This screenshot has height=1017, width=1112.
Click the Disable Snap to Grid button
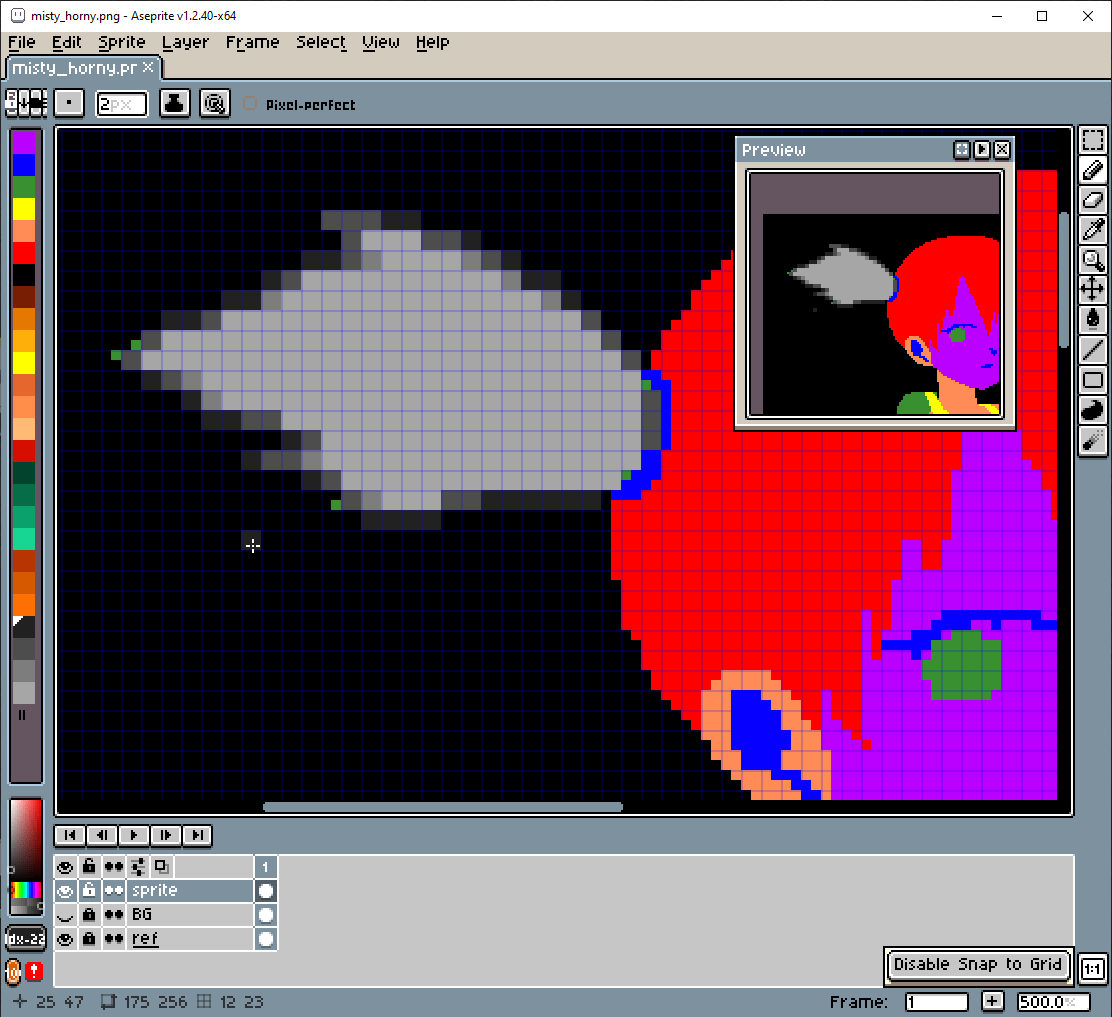[978, 964]
